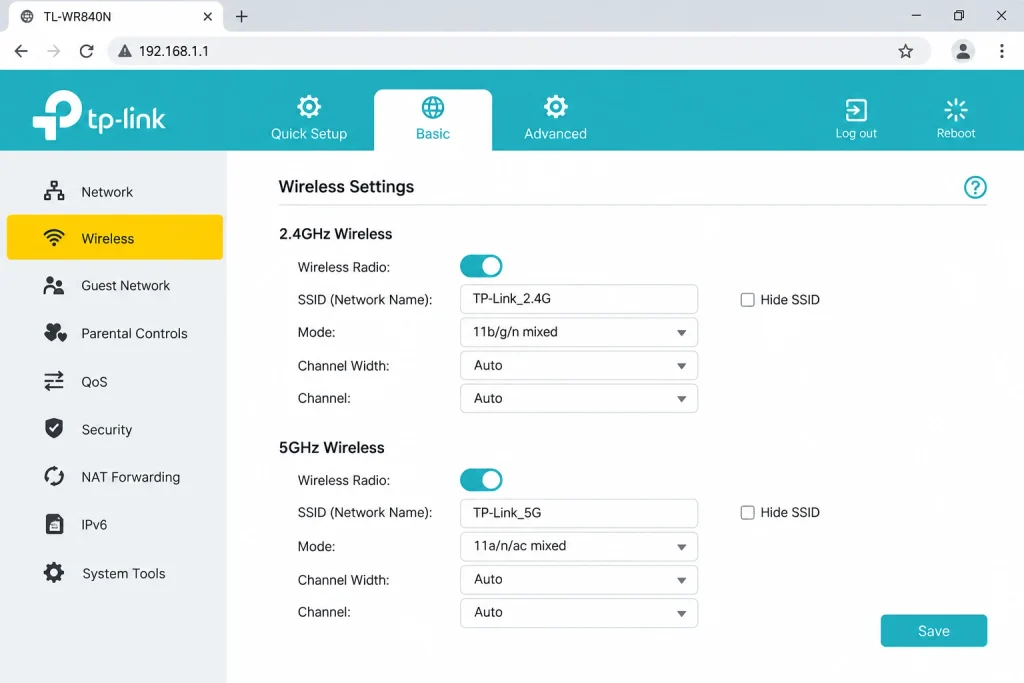This screenshot has height=683, width=1024.
Task: Click the NAT Forwarding cycle icon
Action: (x=54, y=476)
